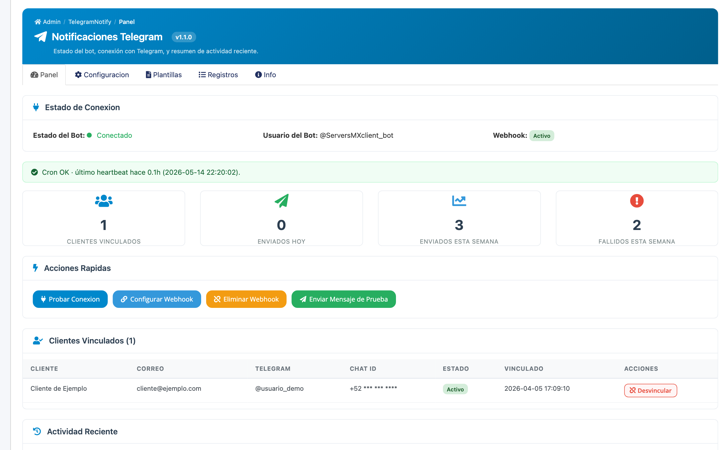Click the Webhook Activo badge
The image size is (720, 450).
[542, 135]
